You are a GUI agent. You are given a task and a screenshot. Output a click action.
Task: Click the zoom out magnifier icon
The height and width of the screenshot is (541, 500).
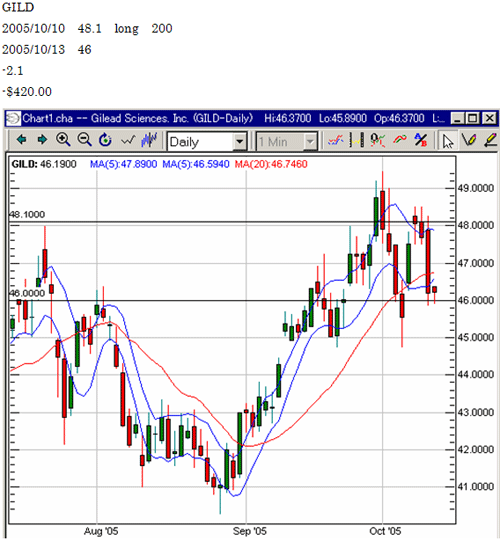pos(84,140)
